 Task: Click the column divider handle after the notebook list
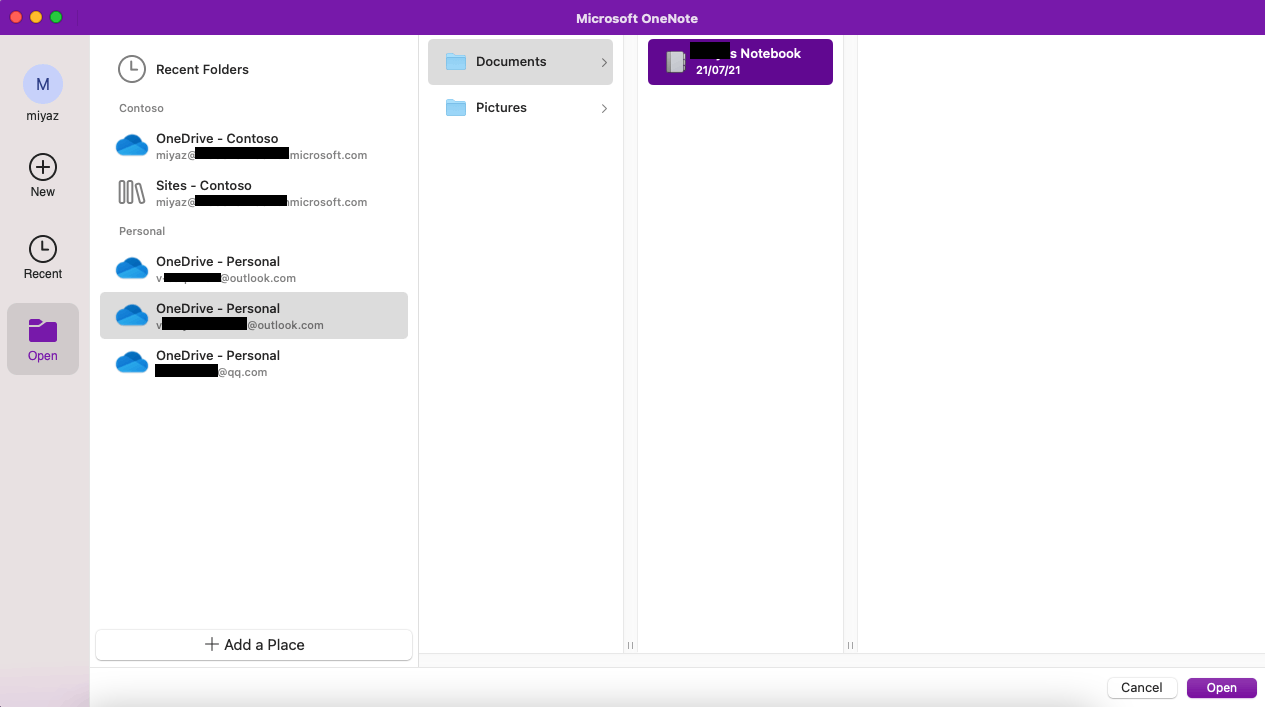click(850, 645)
